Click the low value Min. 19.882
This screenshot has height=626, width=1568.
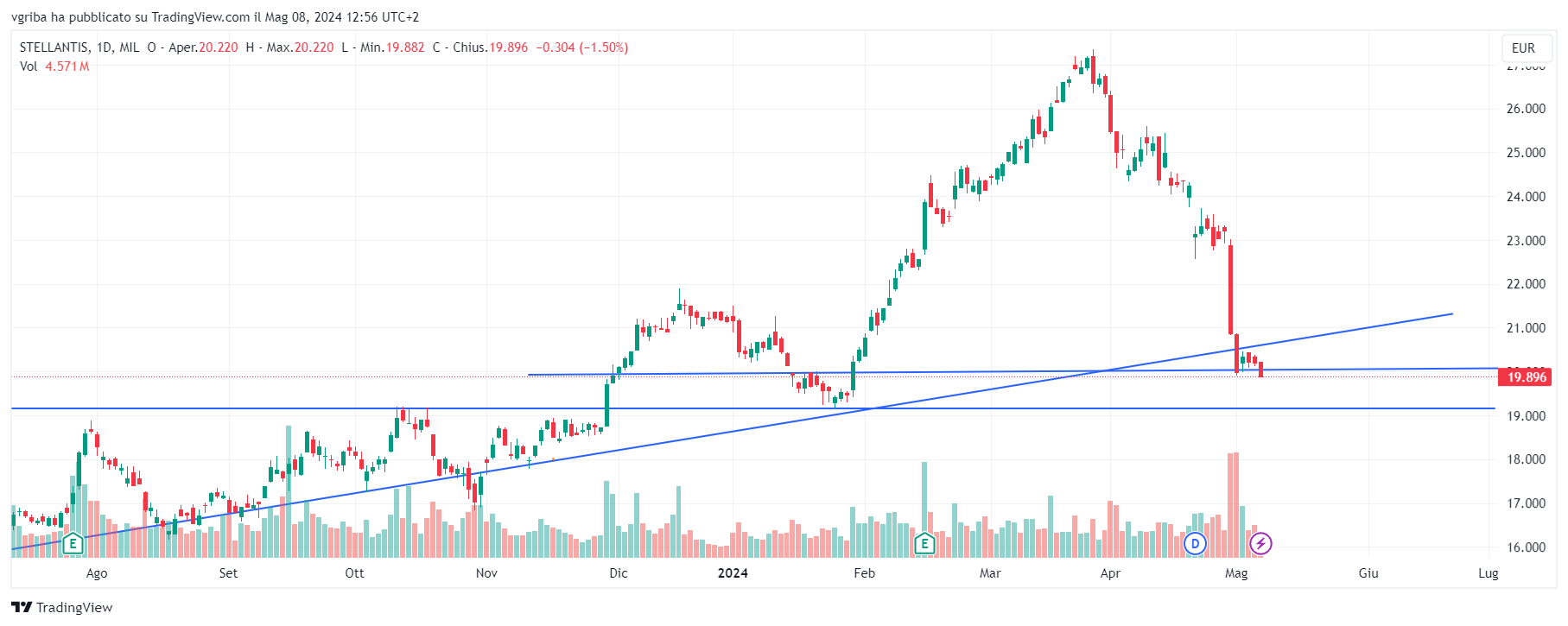[x=392, y=47]
